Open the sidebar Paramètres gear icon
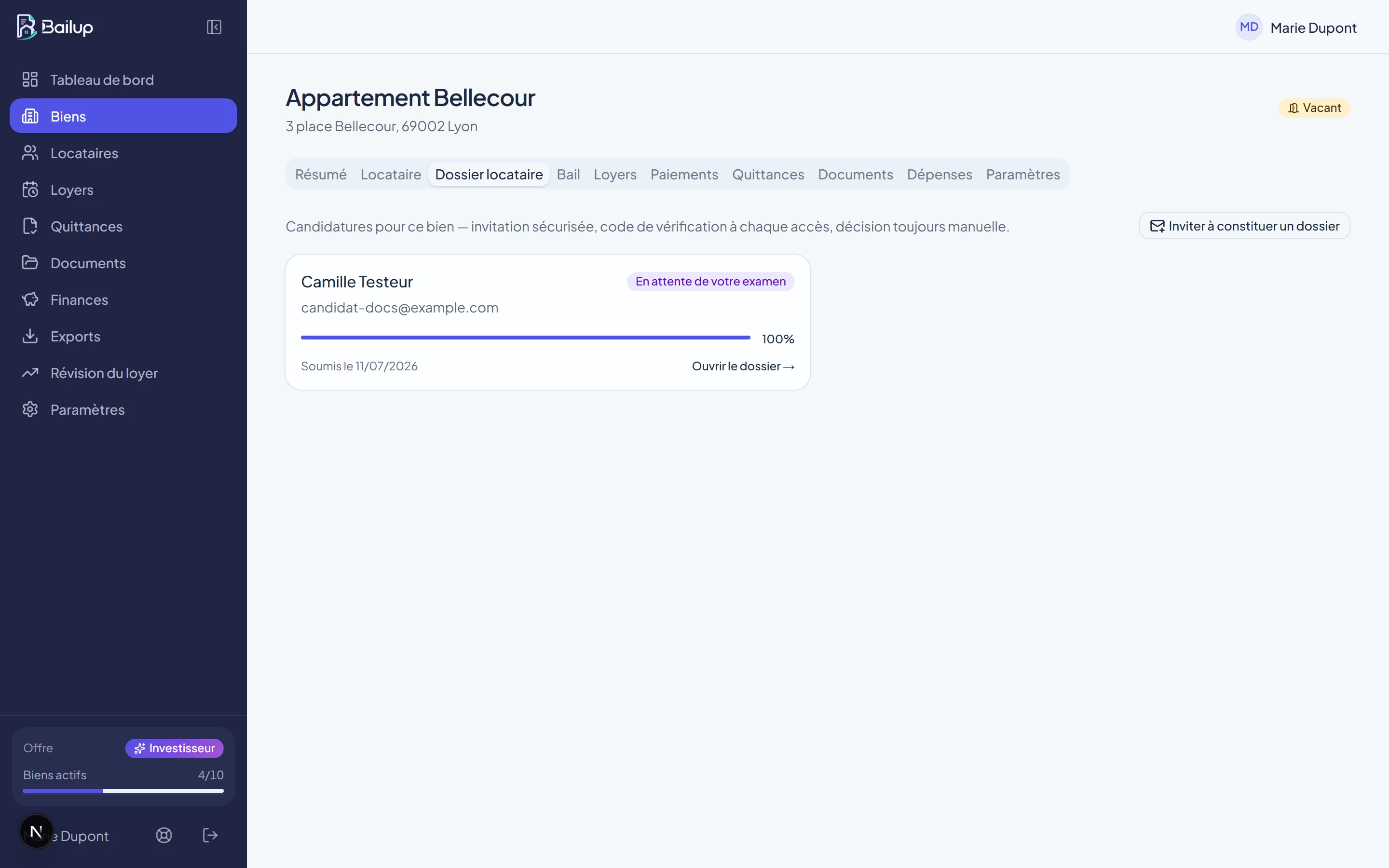This screenshot has height=868, width=1389. click(30, 409)
